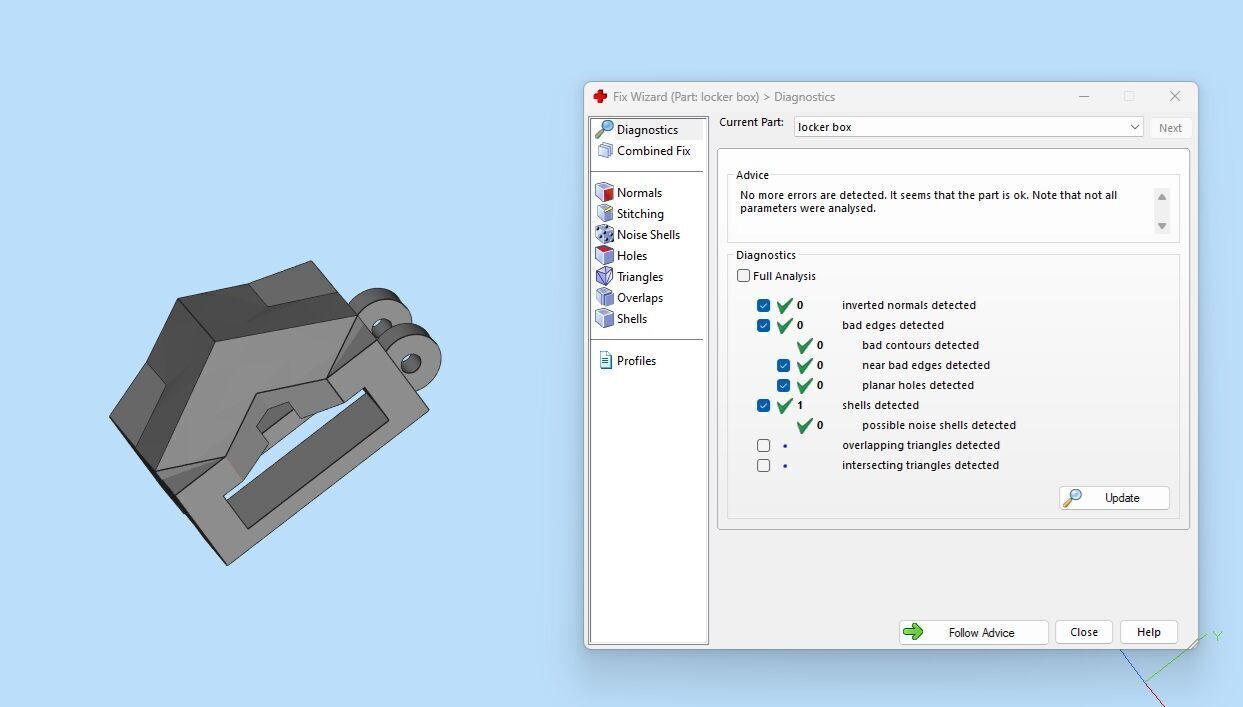Uncheck inverted normals detection checkbox
This screenshot has width=1243, height=707.
coord(764,305)
